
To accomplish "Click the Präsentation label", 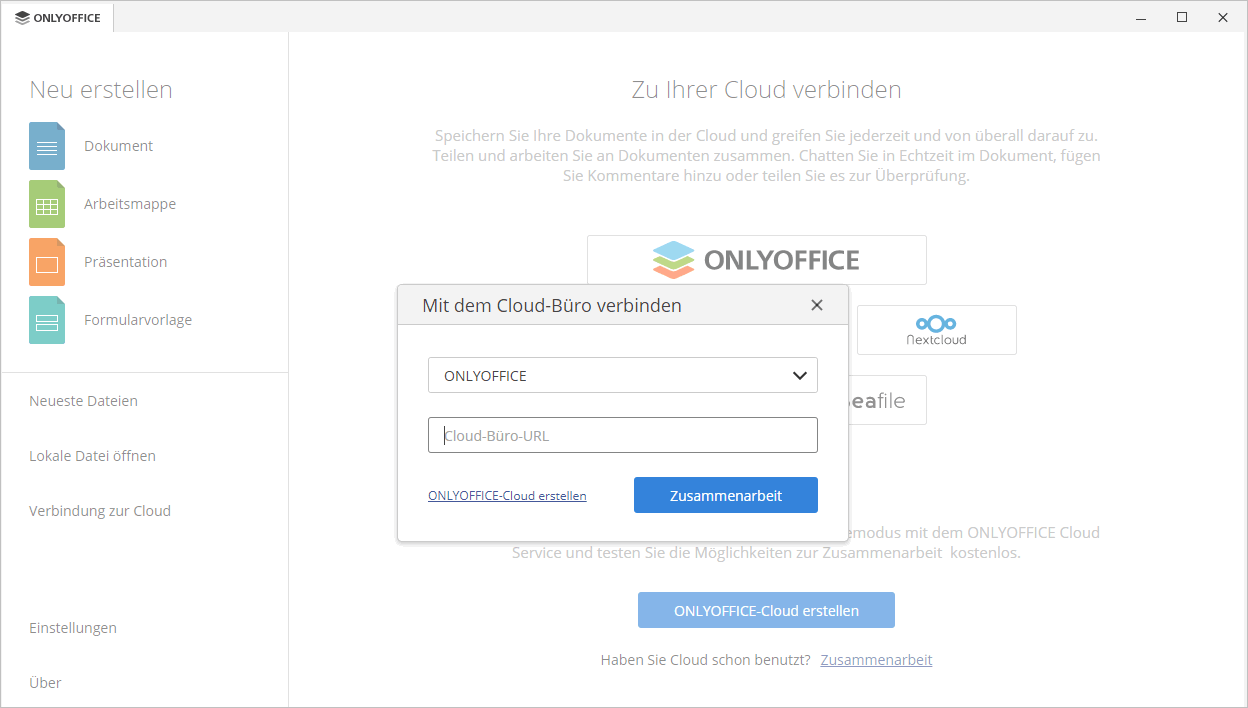I will 126,262.
